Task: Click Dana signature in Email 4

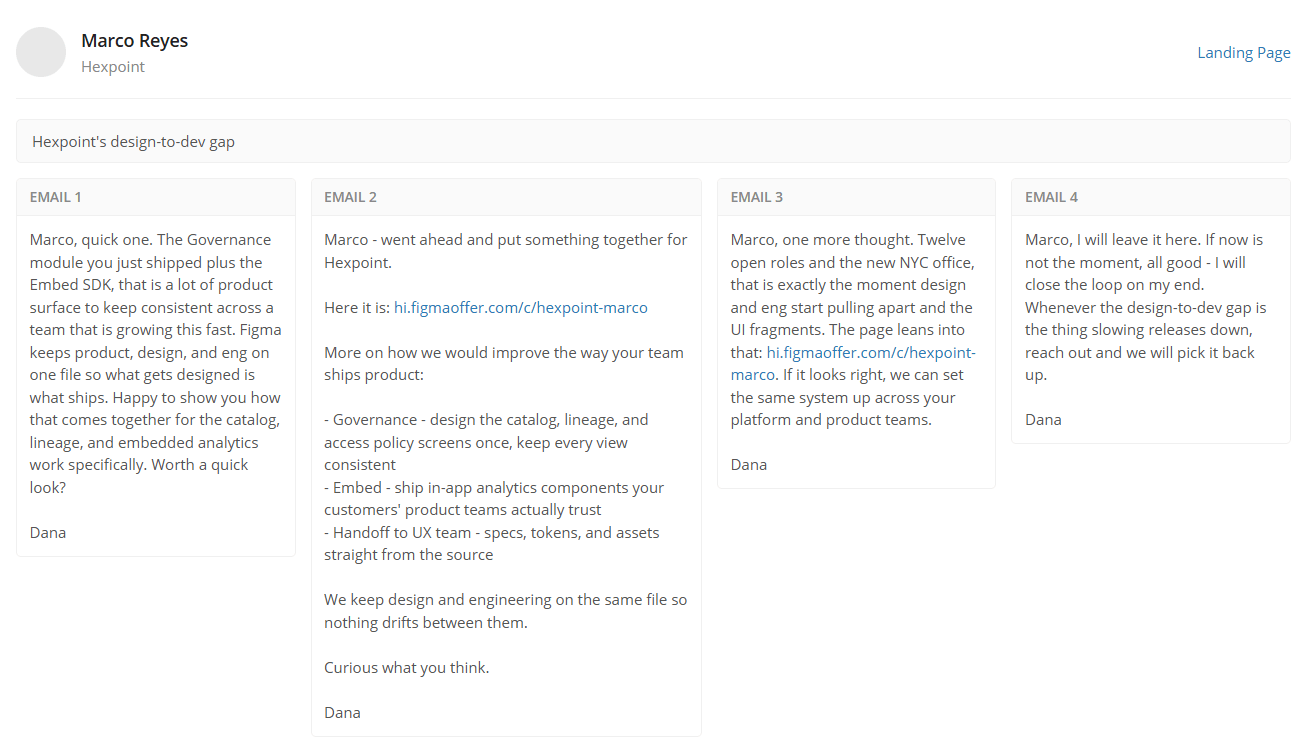Action: coord(1043,420)
